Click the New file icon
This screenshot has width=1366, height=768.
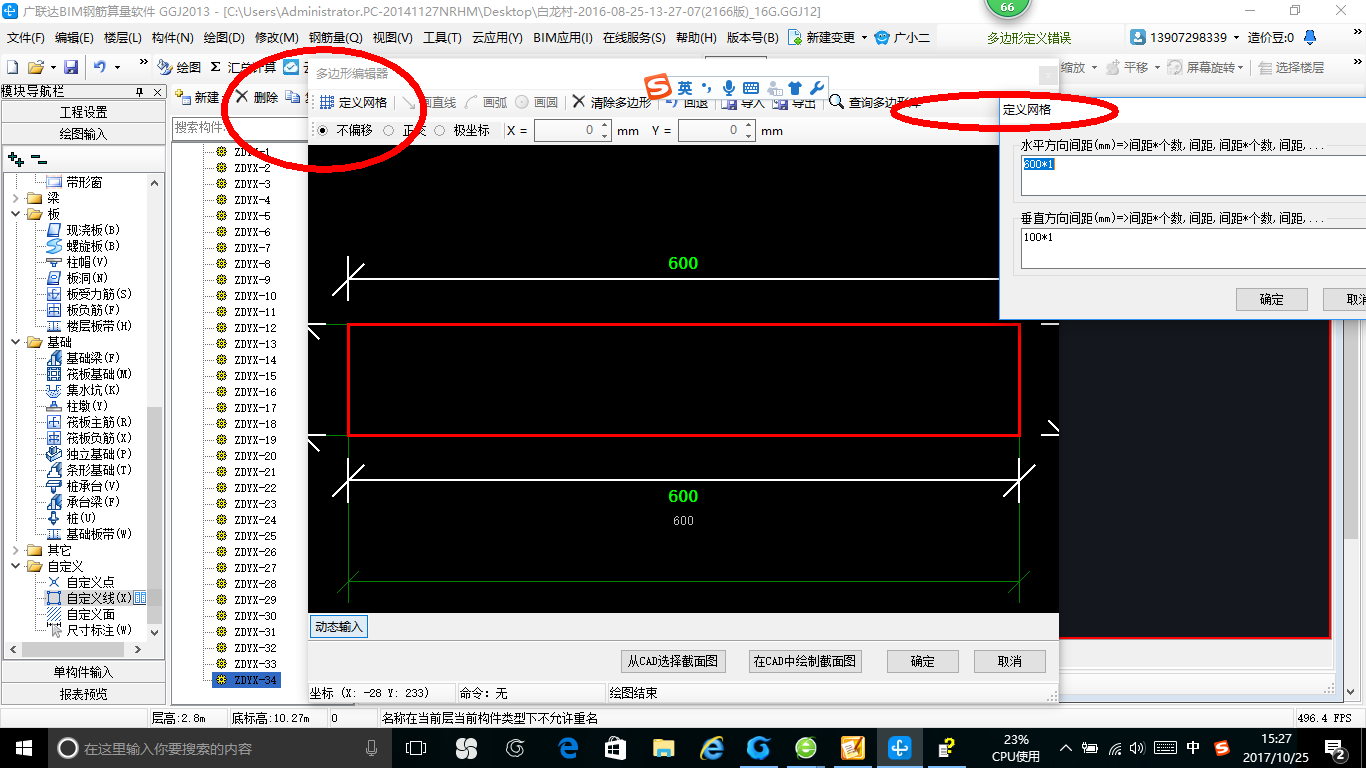[x=12, y=67]
